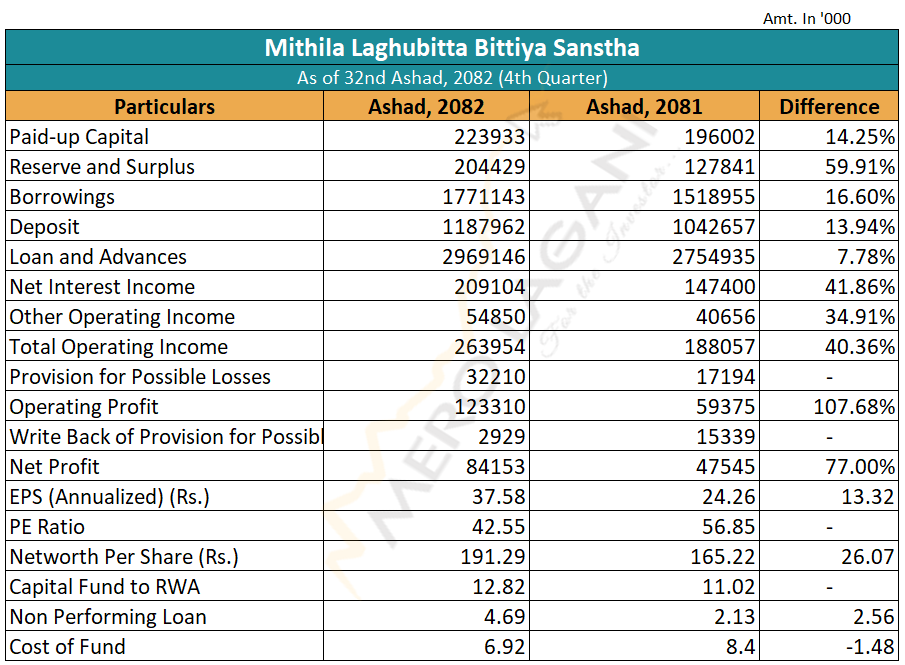This screenshot has height=665, width=905.
Task: Click the value 191.29
Action: [493, 558]
